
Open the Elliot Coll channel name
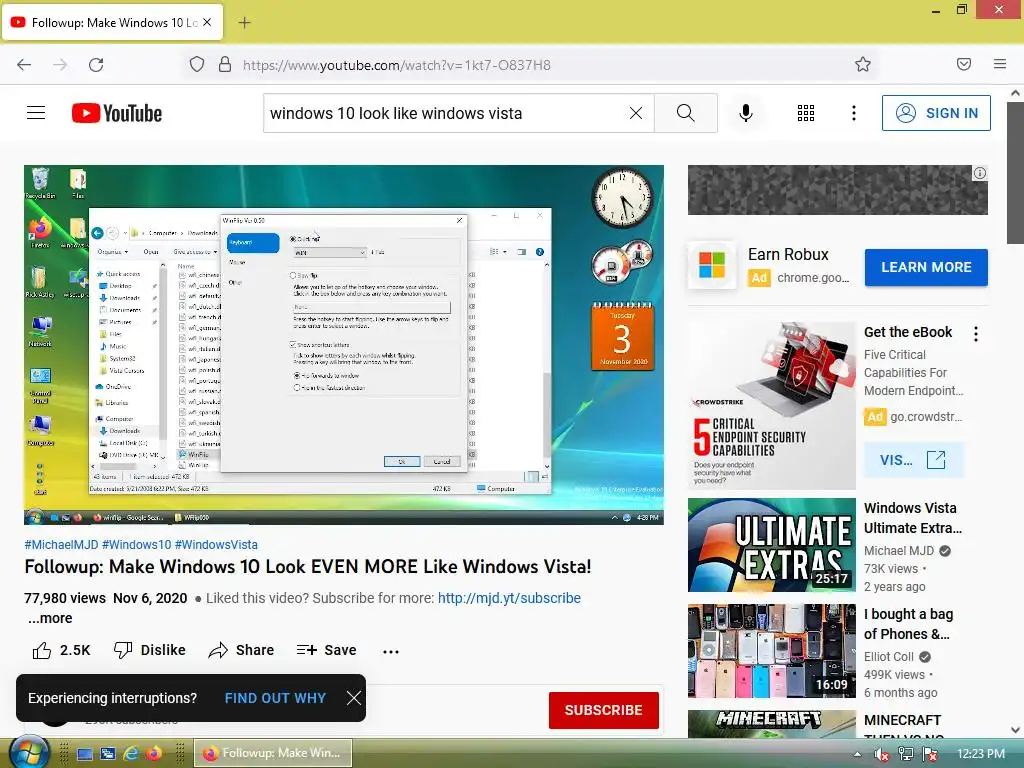pos(888,656)
